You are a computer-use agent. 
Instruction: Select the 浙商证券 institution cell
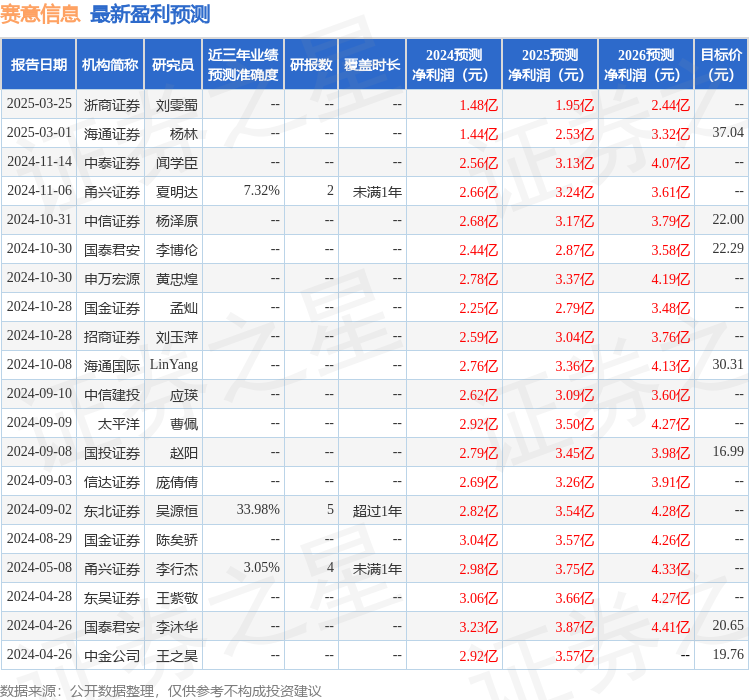click(x=112, y=105)
